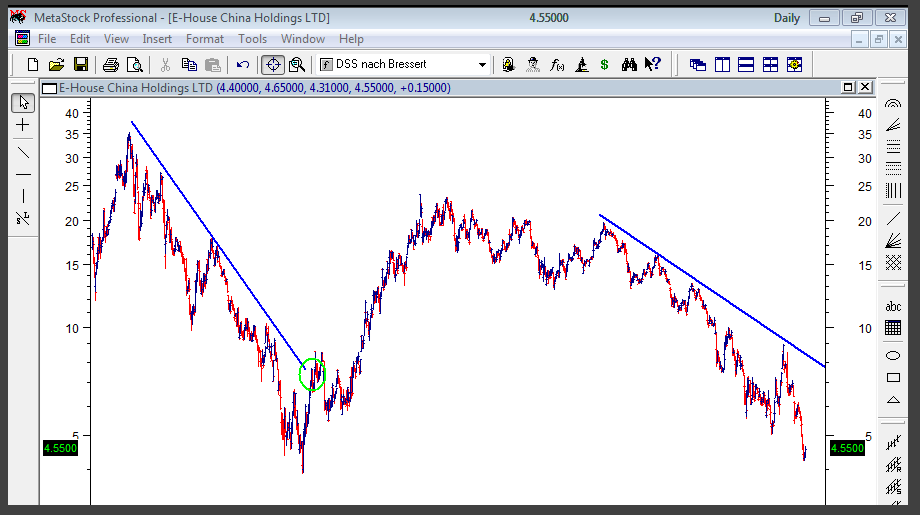Open a file via the folder icon
Image resolution: width=920 pixels, height=515 pixels.
coord(56,65)
